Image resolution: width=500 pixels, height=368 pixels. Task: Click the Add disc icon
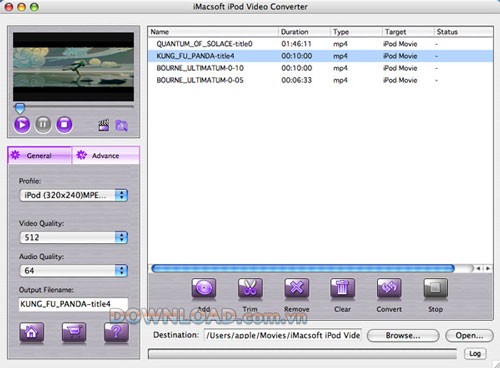(204, 288)
